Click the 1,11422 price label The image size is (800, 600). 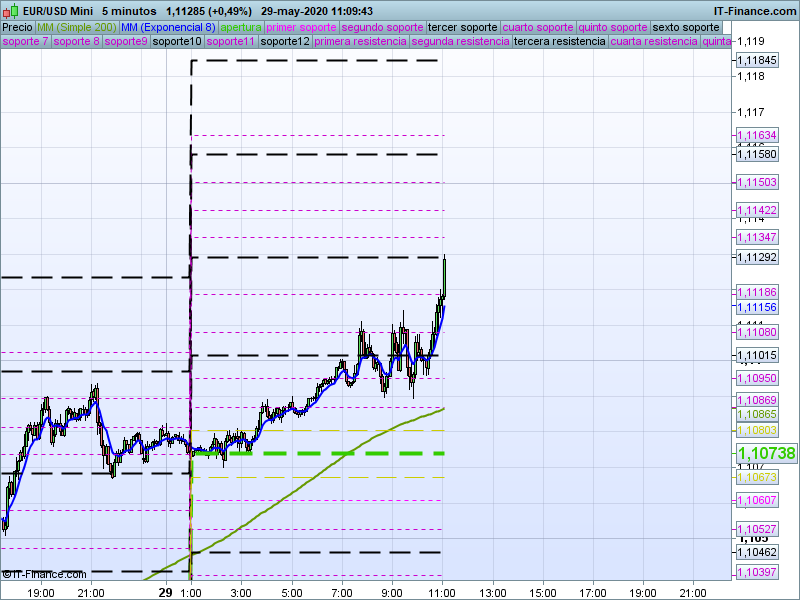pos(757,210)
